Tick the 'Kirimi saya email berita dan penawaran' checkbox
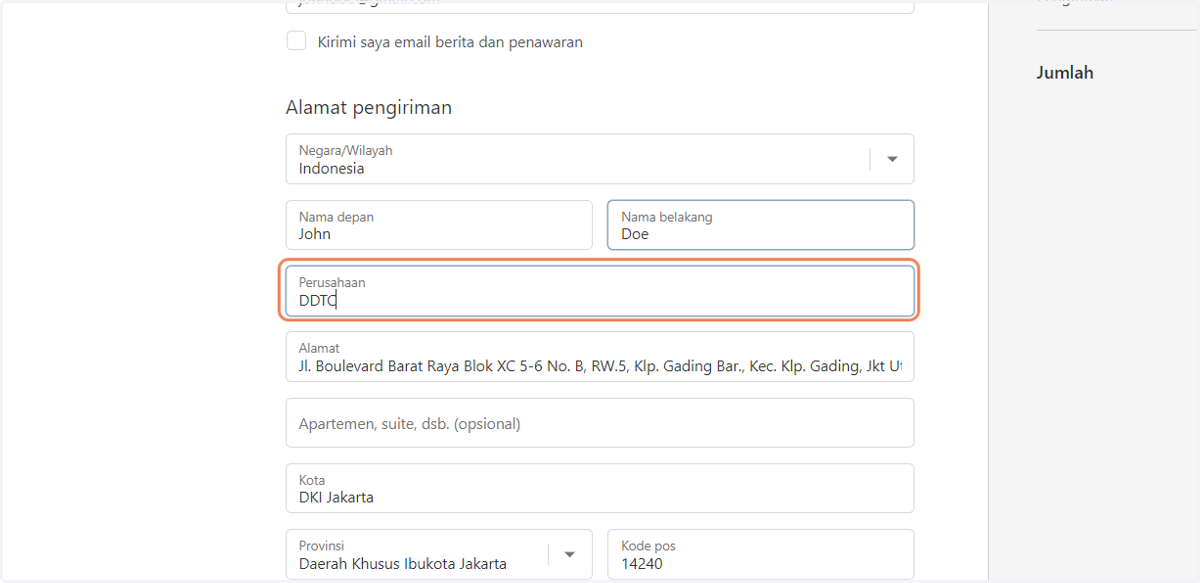Screen dimensions: 1200x583 [x=296, y=41]
